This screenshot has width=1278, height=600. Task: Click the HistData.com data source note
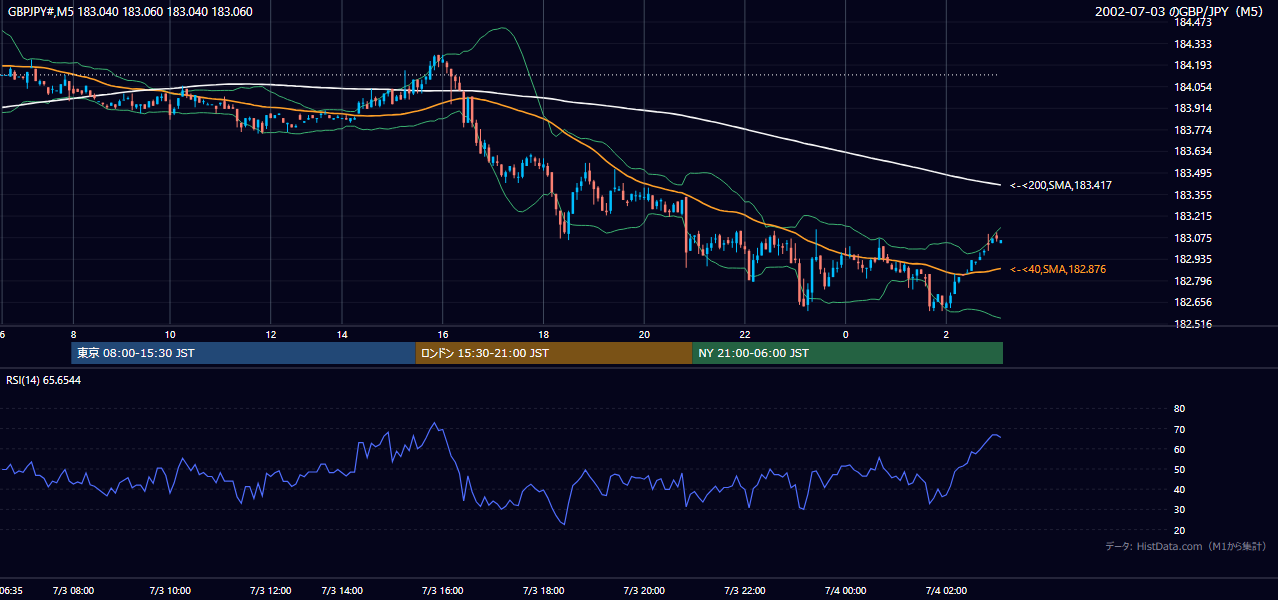coord(1186,546)
